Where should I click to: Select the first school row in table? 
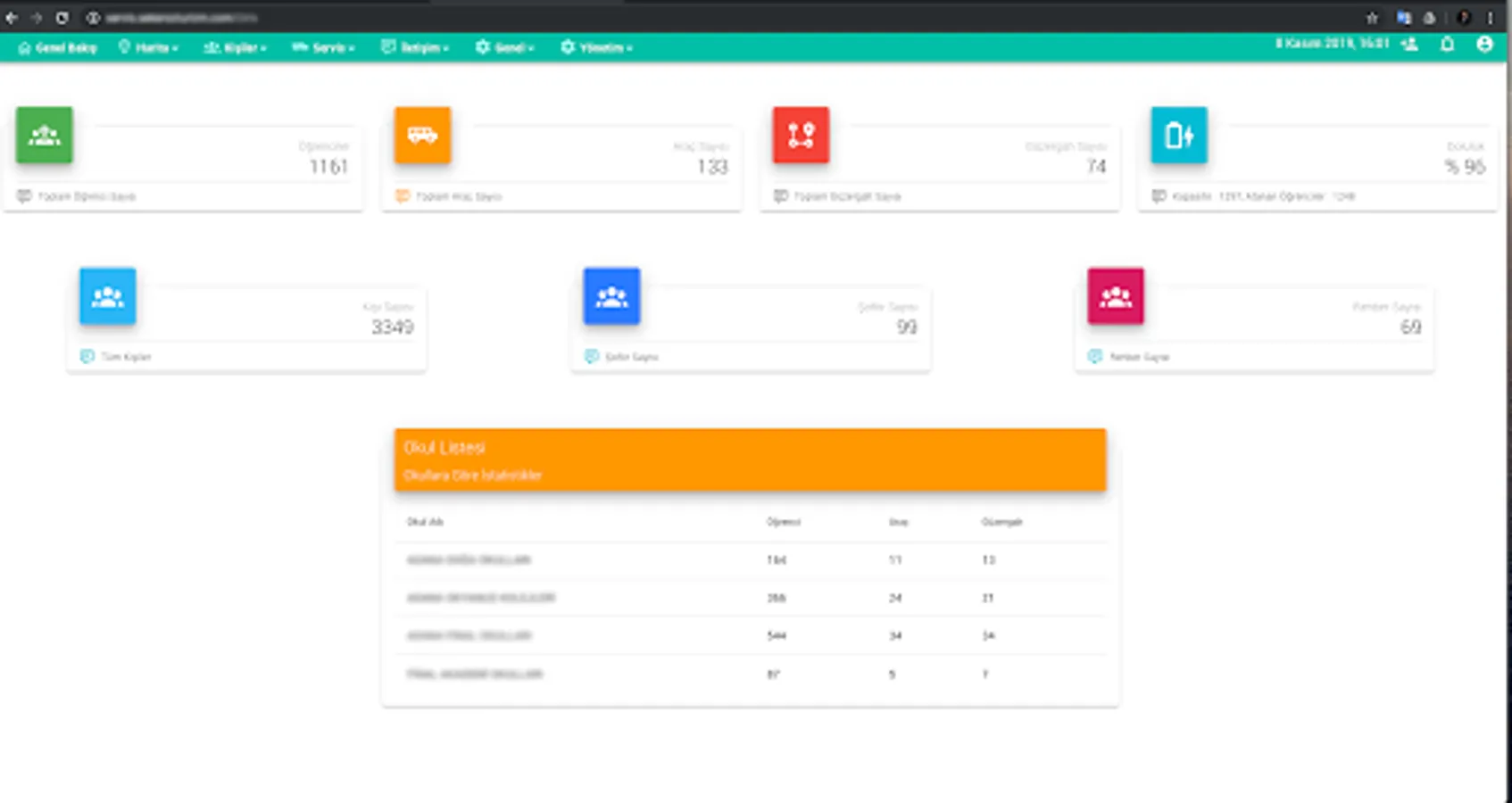[751, 560]
